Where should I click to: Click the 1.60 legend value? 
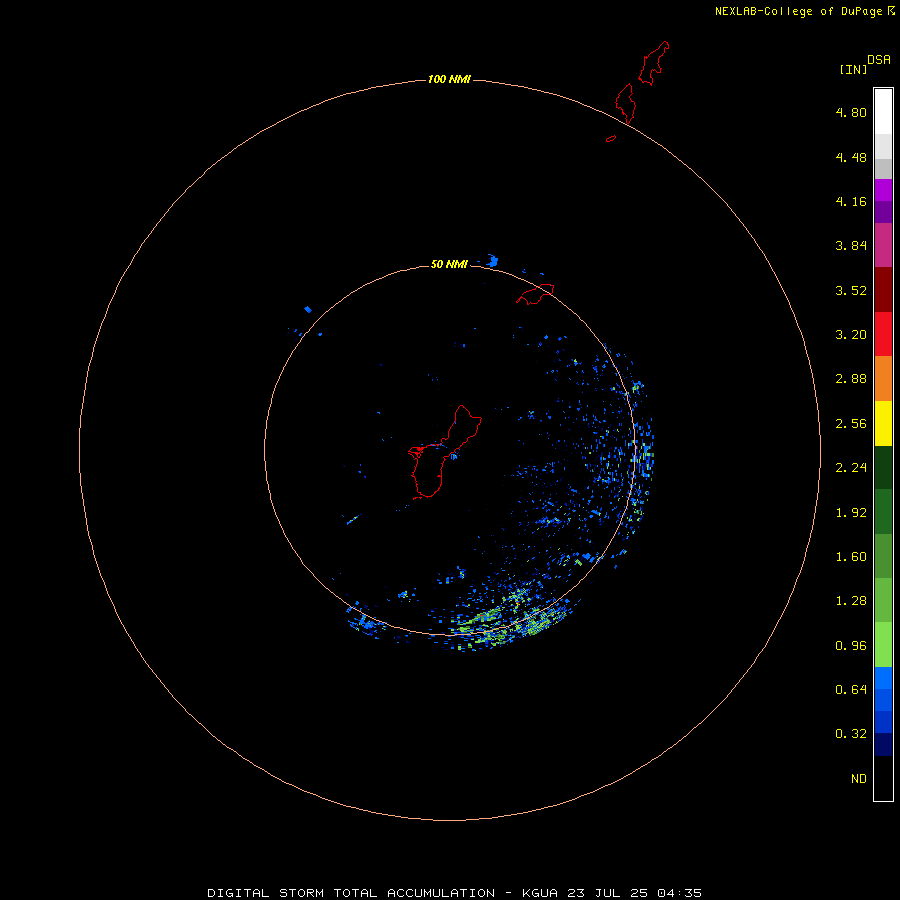(851, 557)
